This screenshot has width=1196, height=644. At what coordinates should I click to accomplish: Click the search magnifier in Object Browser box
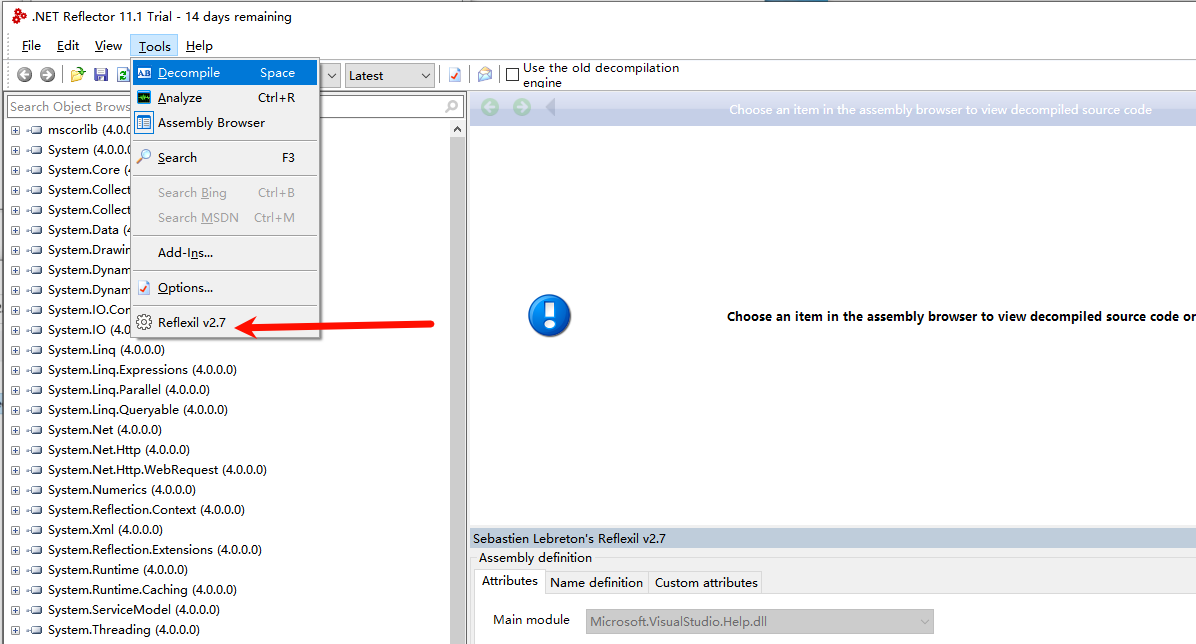coord(452,107)
